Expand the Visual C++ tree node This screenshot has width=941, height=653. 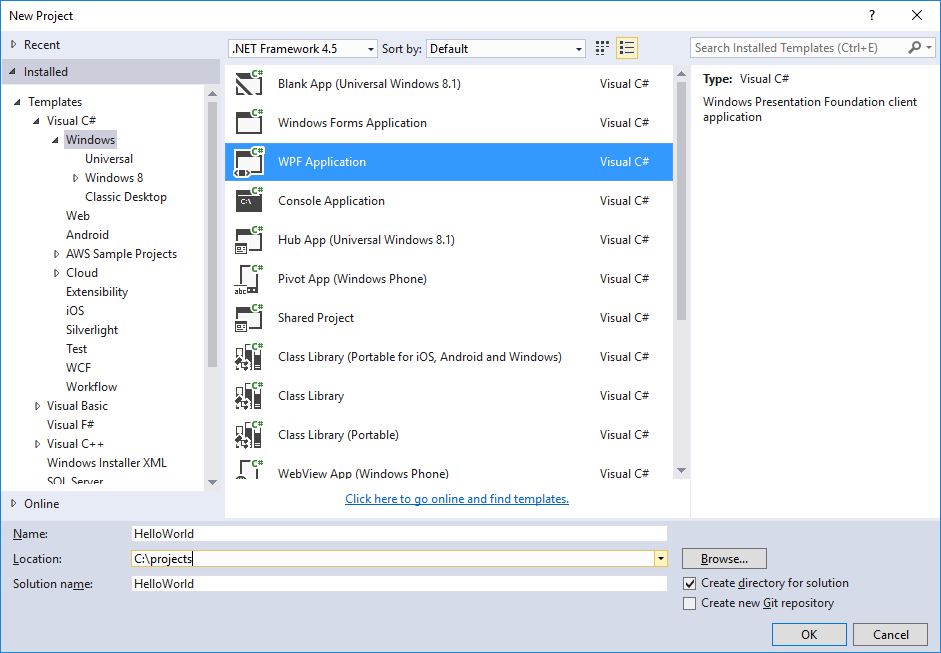click(x=37, y=444)
